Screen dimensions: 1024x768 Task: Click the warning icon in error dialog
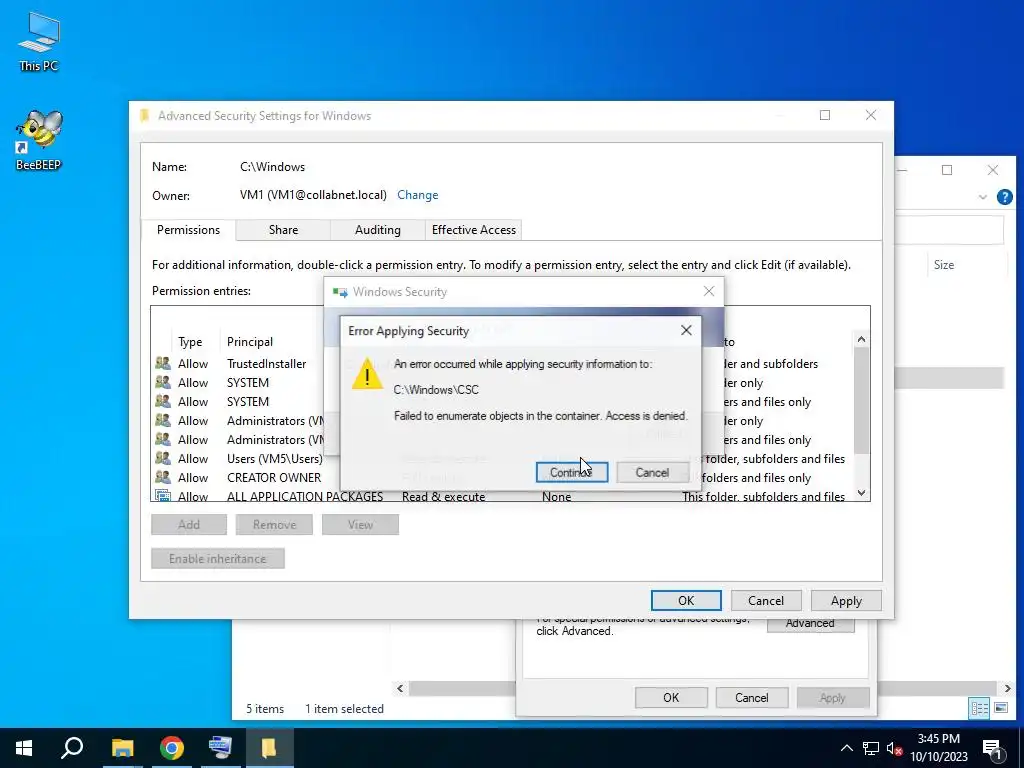tap(367, 374)
